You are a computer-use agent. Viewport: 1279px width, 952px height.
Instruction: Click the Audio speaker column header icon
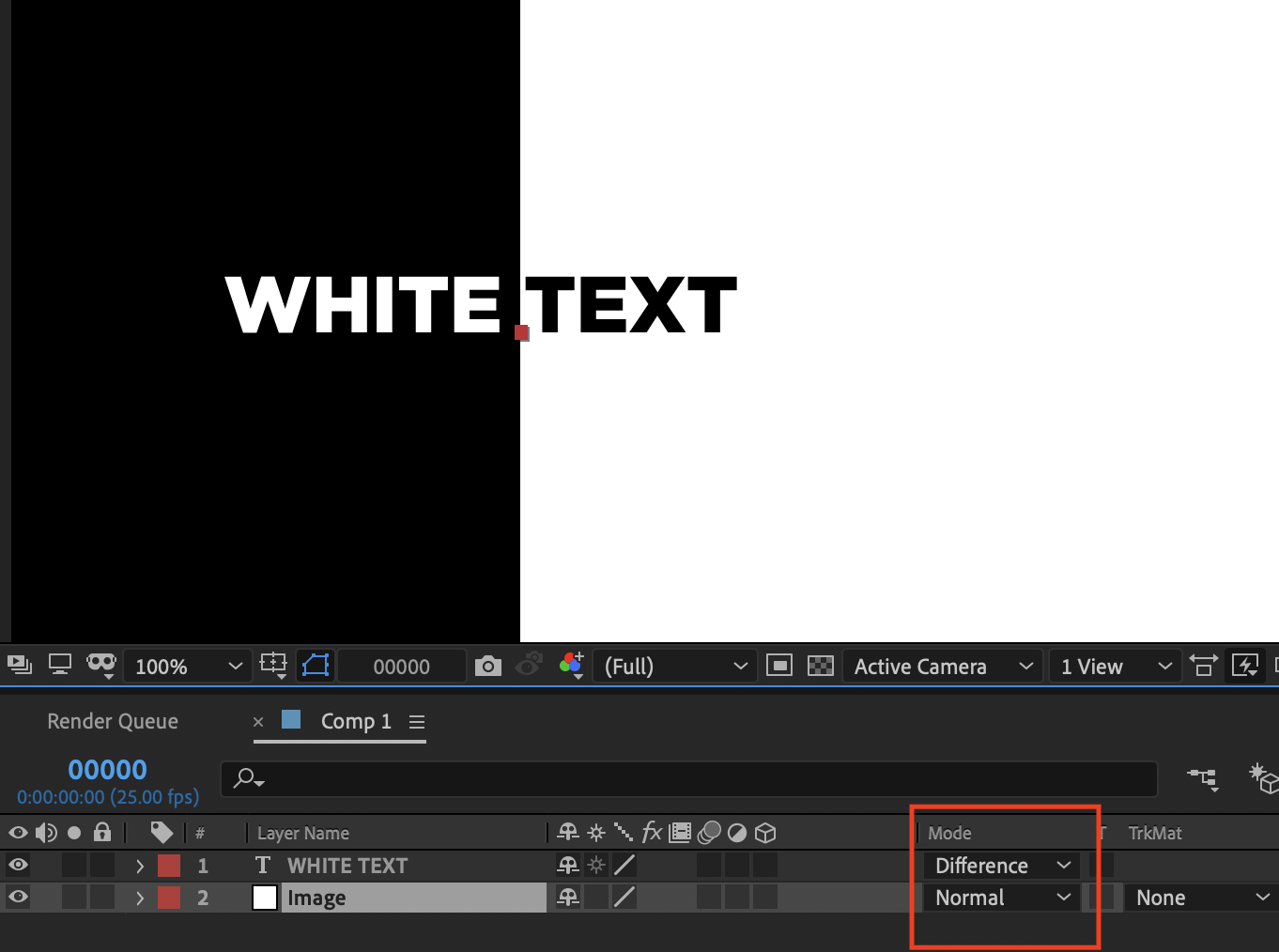[46, 832]
